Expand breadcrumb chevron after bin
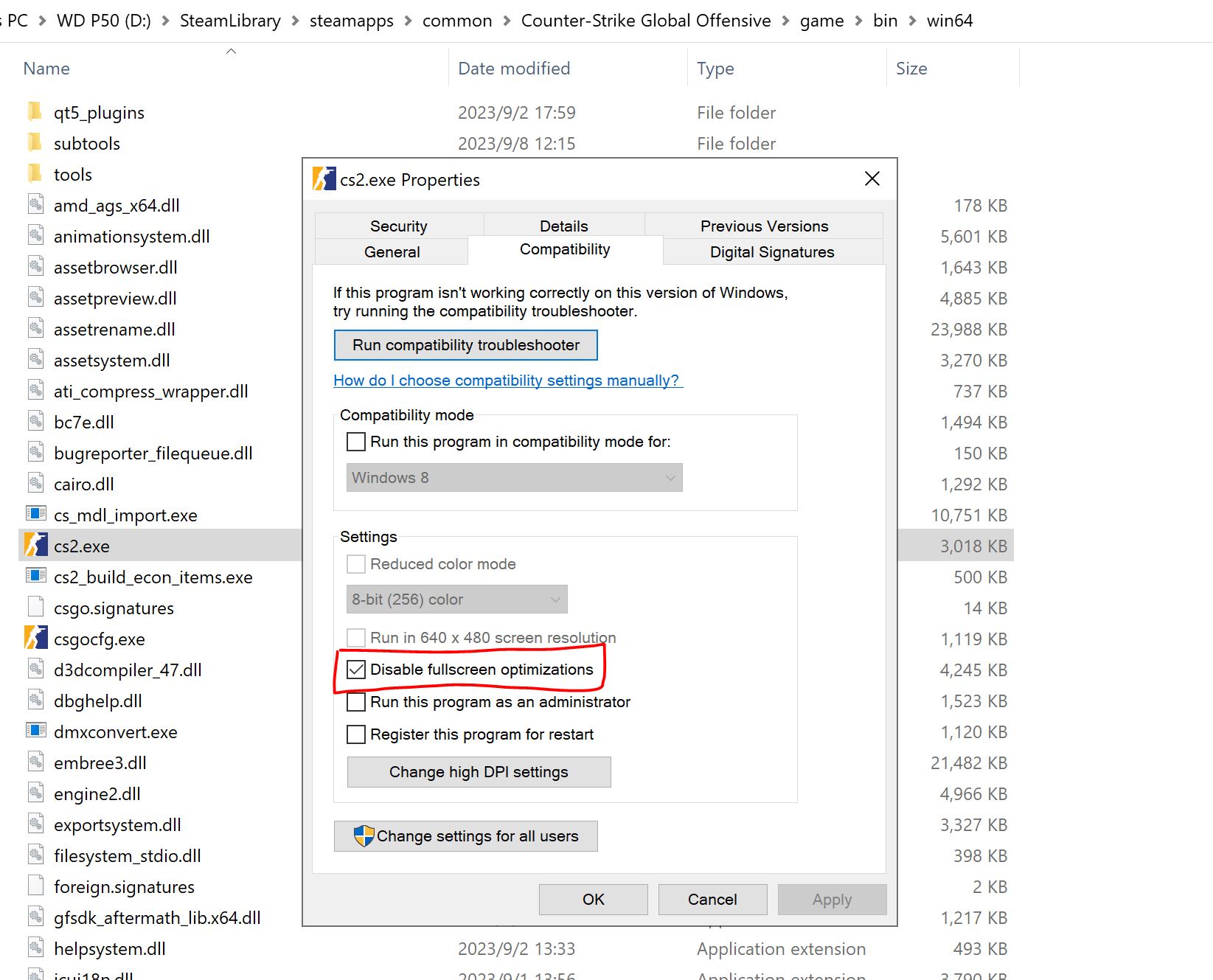 912,21
